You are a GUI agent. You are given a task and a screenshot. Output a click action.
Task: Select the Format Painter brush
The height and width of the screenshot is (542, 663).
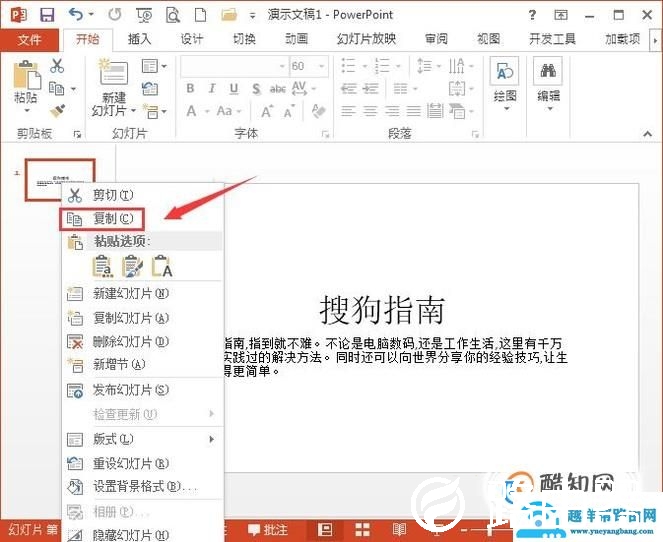pos(58,111)
